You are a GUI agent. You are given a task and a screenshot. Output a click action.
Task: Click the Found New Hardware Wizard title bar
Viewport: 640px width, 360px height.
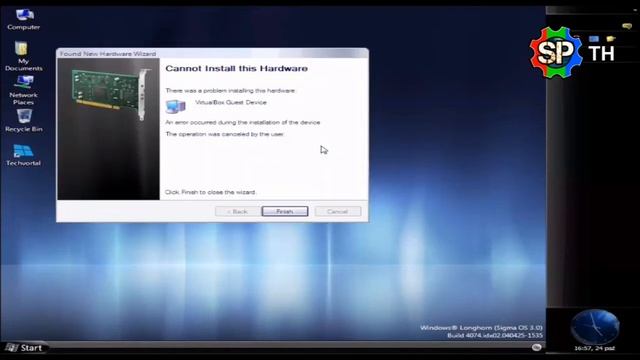point(212,53)
